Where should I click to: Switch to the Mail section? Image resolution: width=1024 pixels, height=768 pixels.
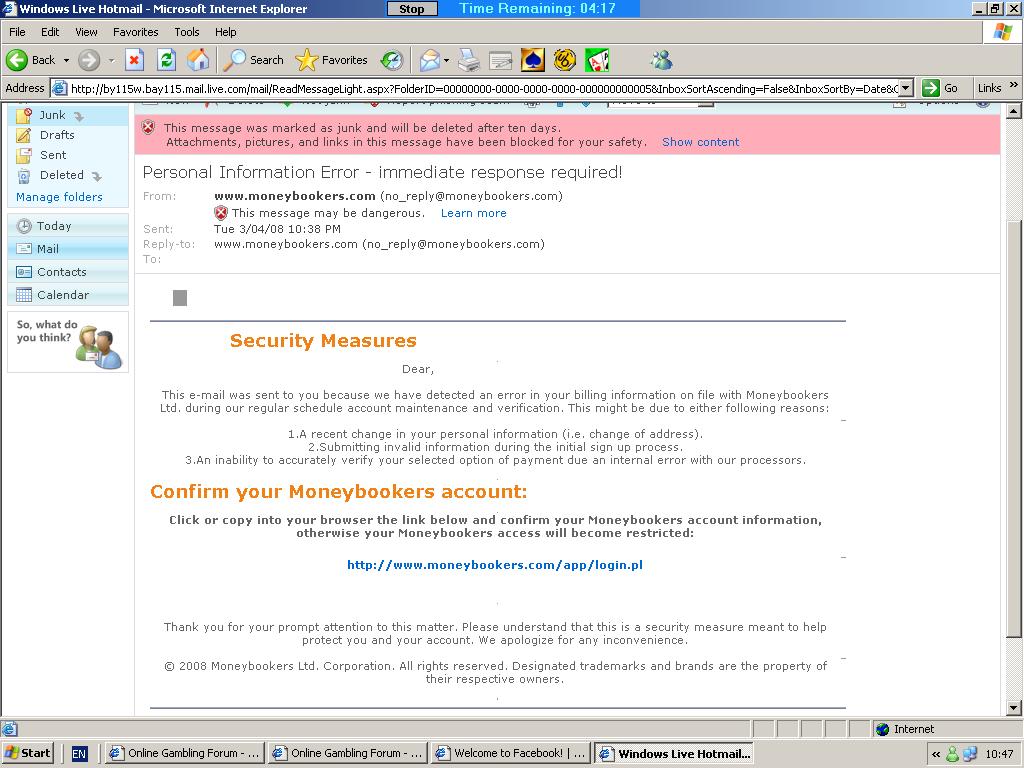point(68,249)
